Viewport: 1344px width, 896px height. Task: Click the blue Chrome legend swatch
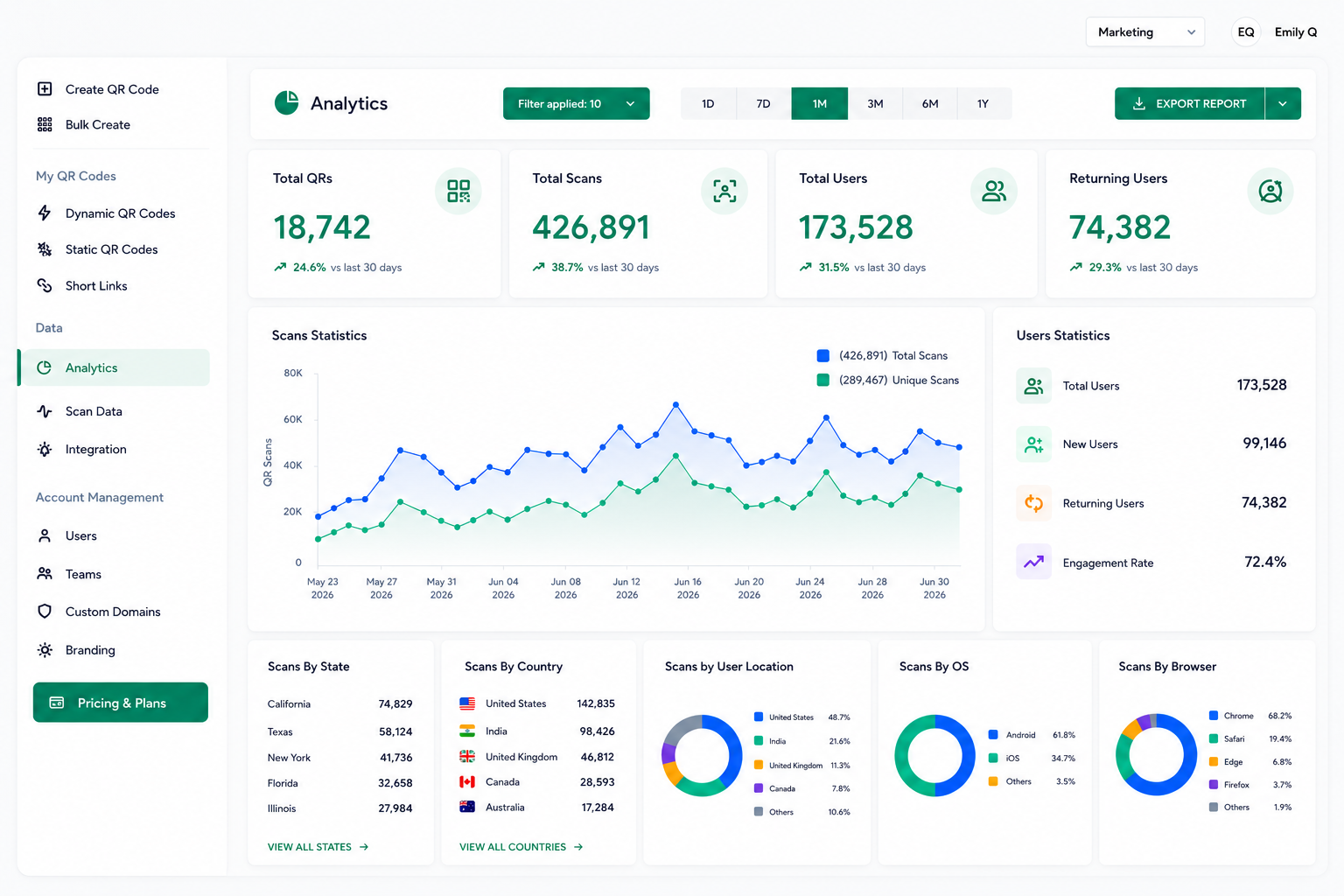point(1214,716)
